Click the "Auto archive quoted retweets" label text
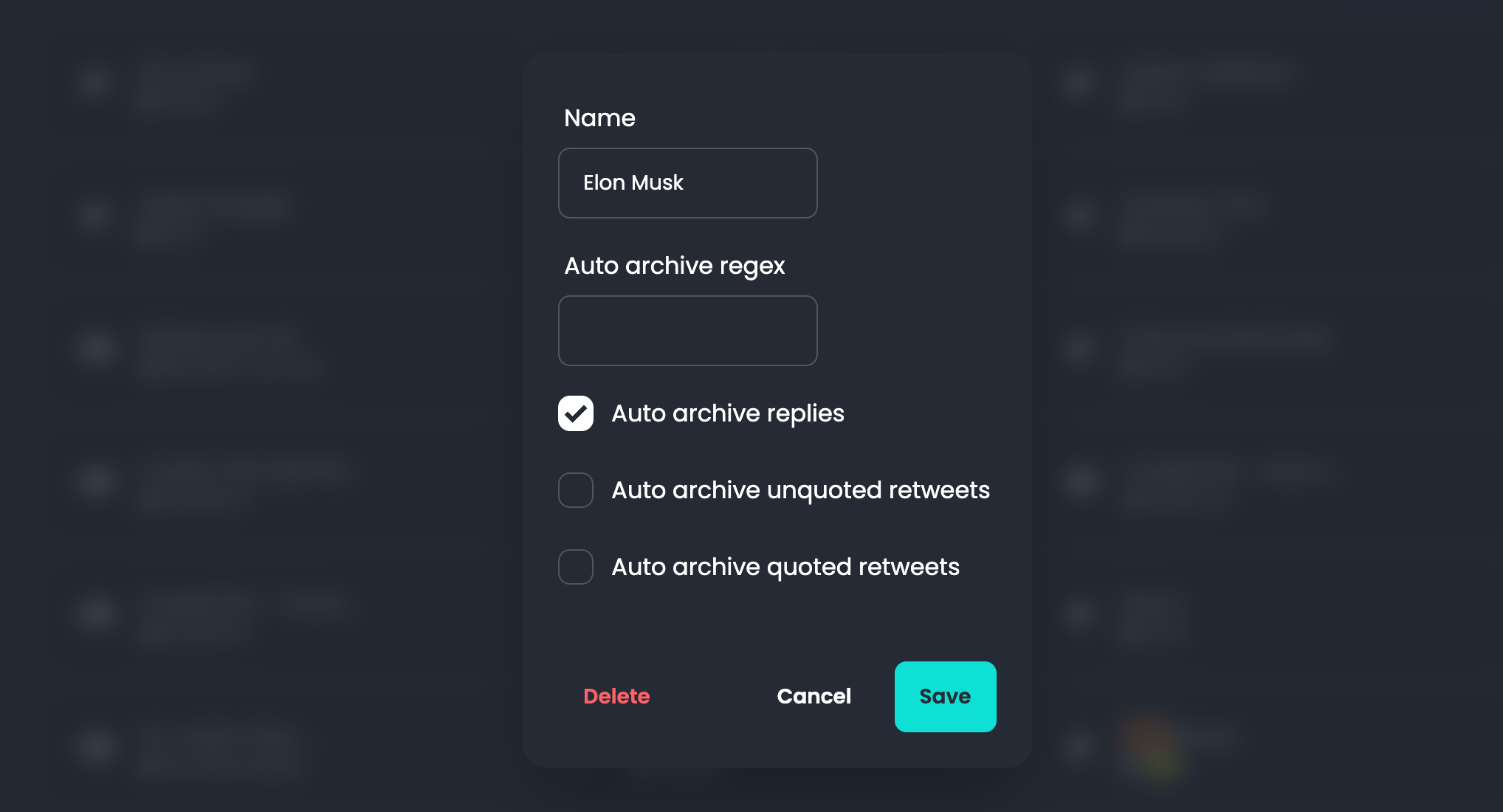The height and width of the screenshot is (812, 1503). (785, 567)
